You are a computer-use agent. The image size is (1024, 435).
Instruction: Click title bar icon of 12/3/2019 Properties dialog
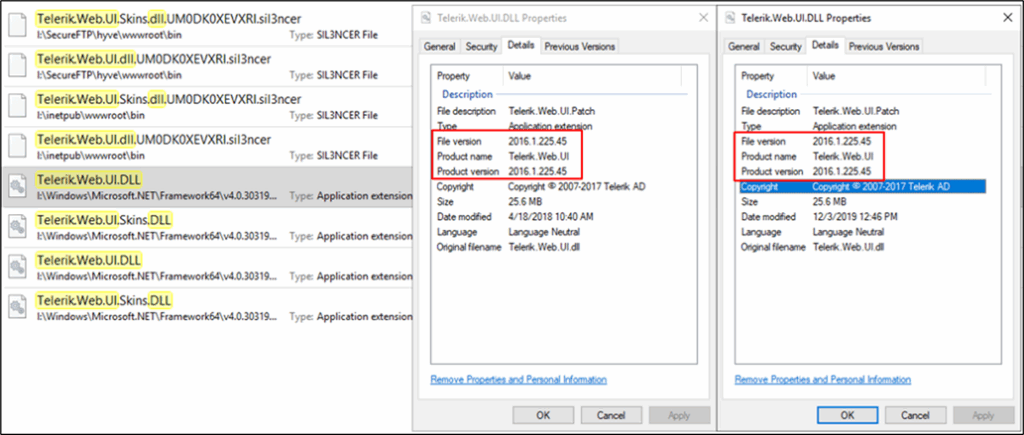(x=730, y=18)
